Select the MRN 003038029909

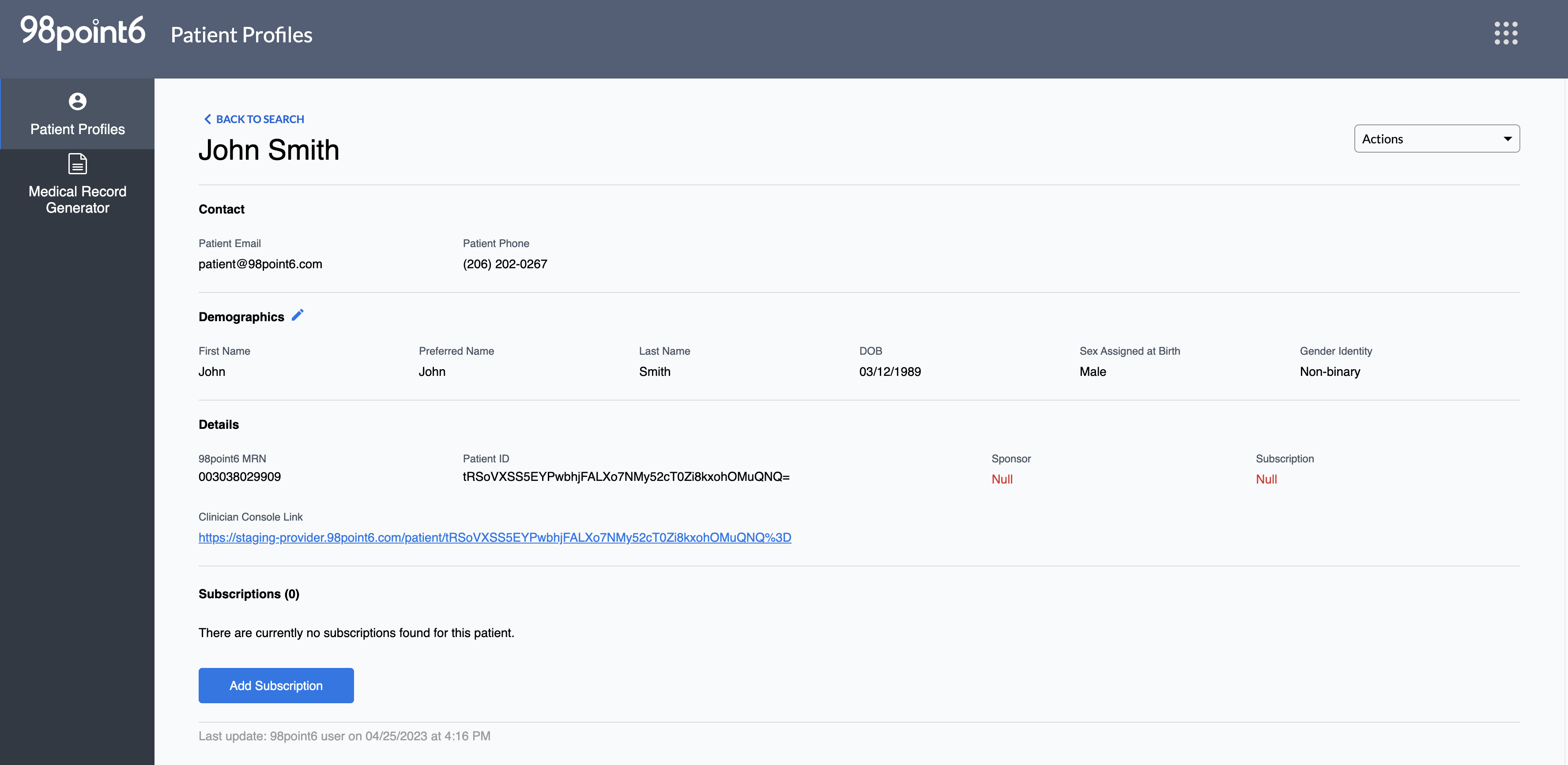coord(239,477)
